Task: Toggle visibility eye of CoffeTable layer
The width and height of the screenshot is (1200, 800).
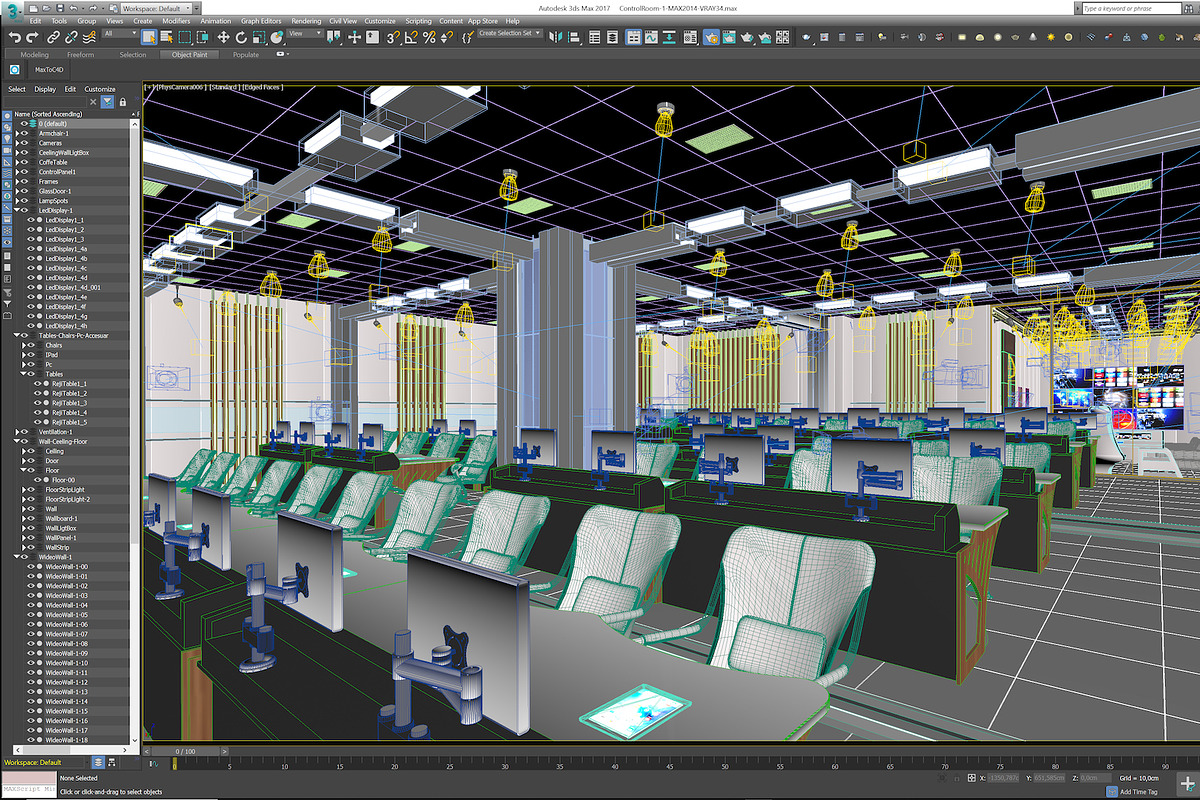Action: pos(23,162)
